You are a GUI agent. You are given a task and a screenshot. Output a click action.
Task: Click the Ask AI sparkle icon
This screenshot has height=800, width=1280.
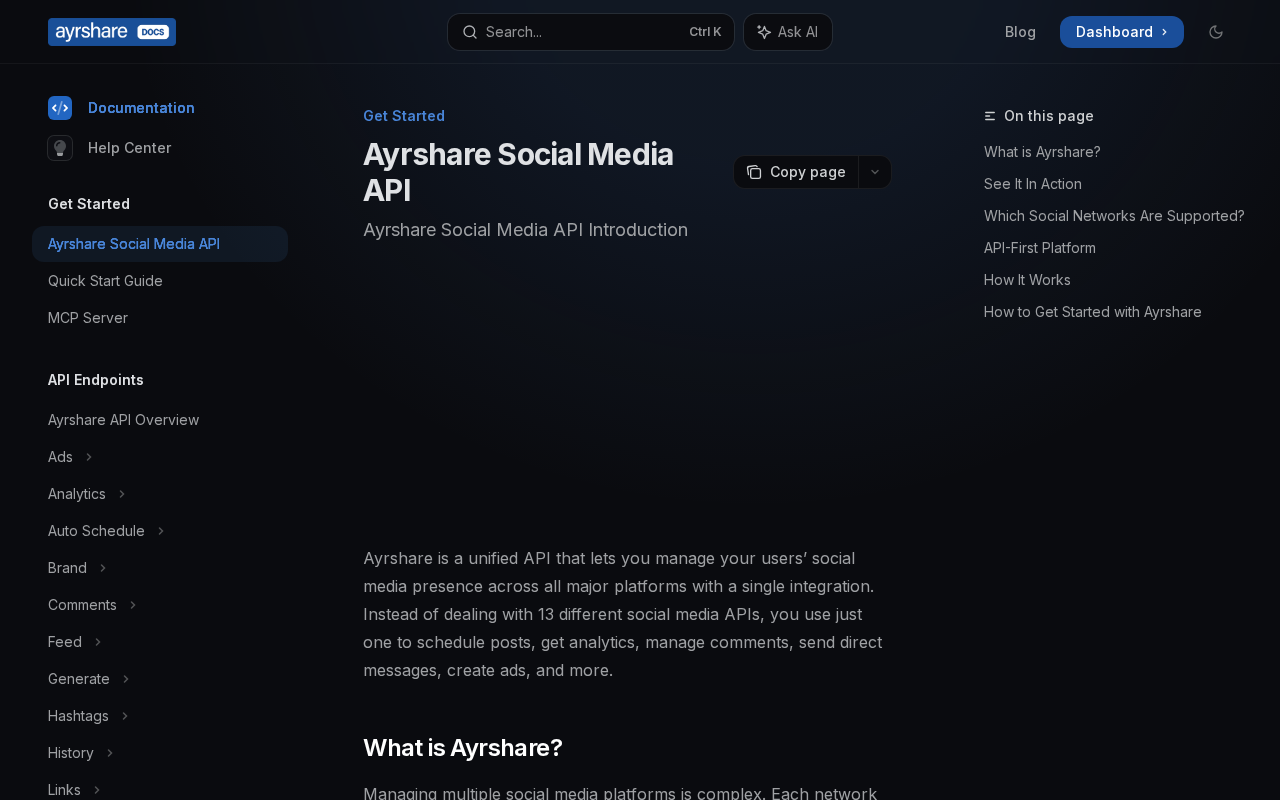[x=764, y=32]
